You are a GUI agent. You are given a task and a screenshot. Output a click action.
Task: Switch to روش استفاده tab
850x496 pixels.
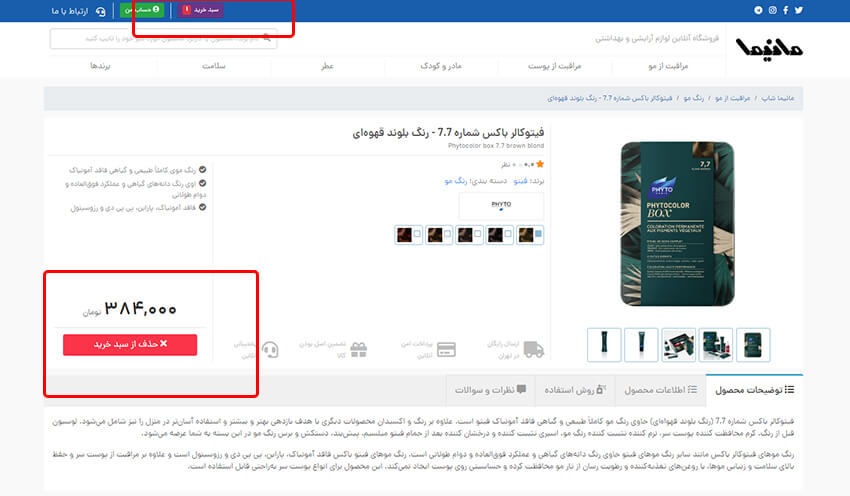click(x=575, y=390)
